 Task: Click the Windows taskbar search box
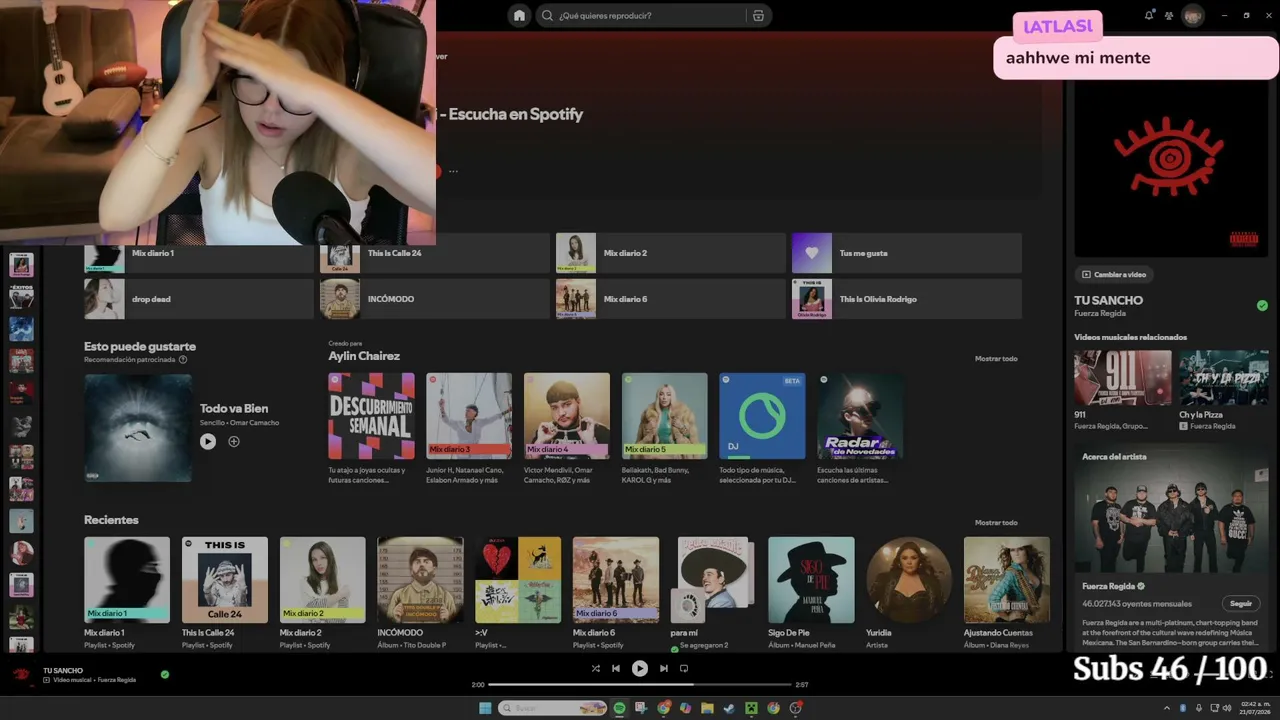553,708
